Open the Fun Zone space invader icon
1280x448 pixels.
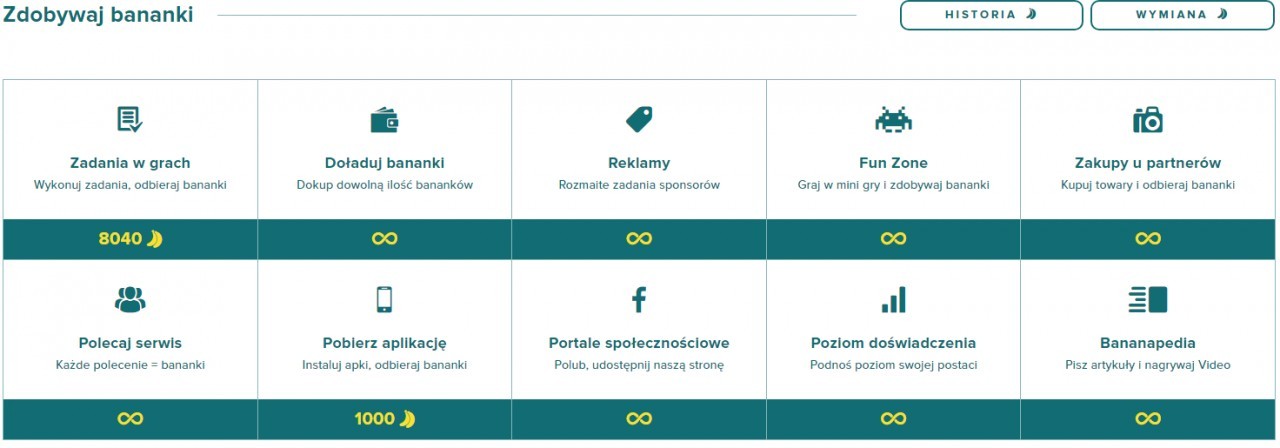(893, 120)
